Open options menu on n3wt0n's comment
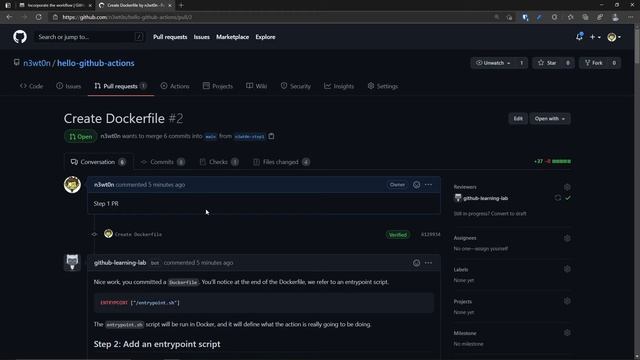640x360 pixels. (428, 185)
